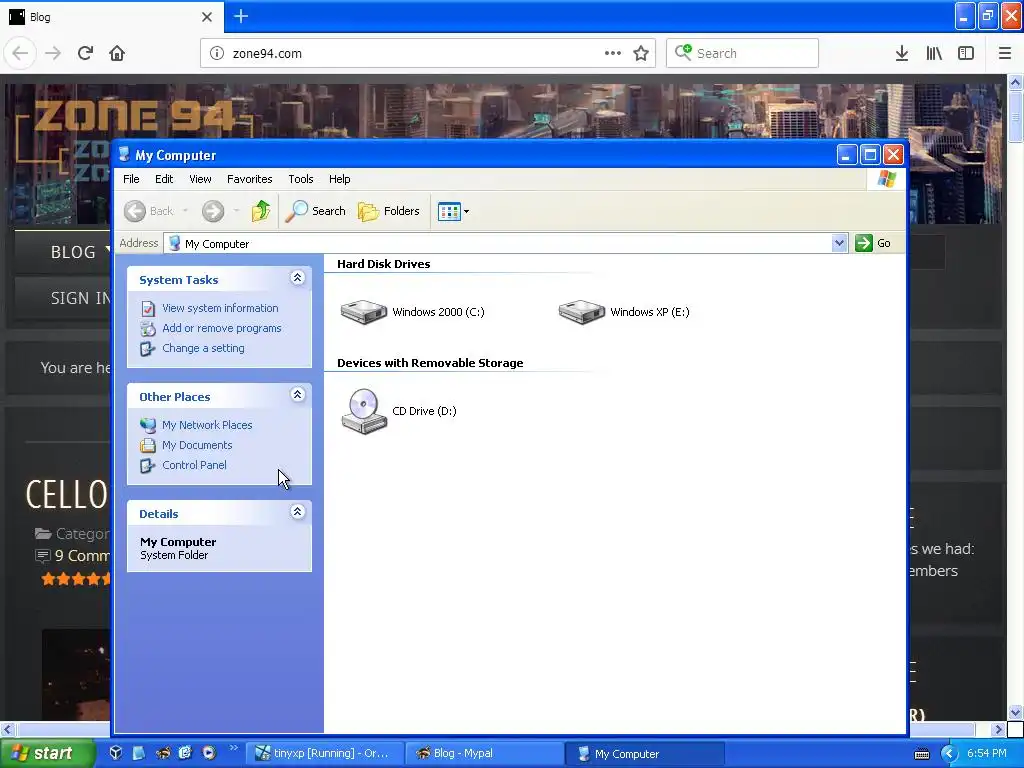Image resolution: width=1024 pixels, height=768 pixels.
Task: Open the File menu
Action: coord(131,179)
